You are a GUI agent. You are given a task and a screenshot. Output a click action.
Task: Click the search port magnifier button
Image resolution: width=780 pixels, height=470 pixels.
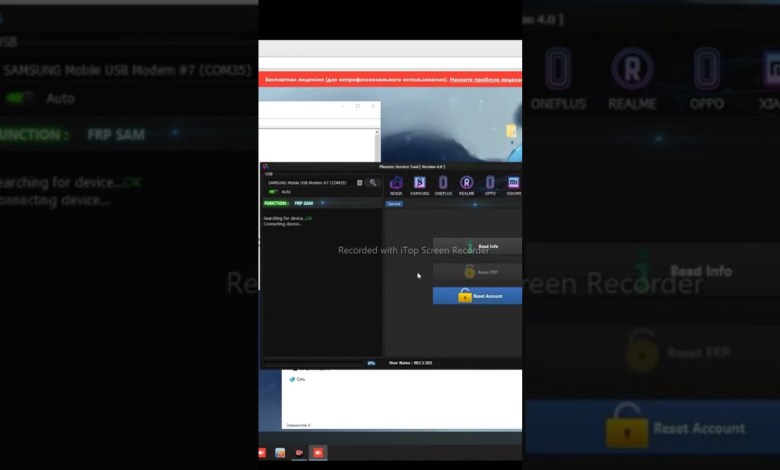click(x=373, y=183)
